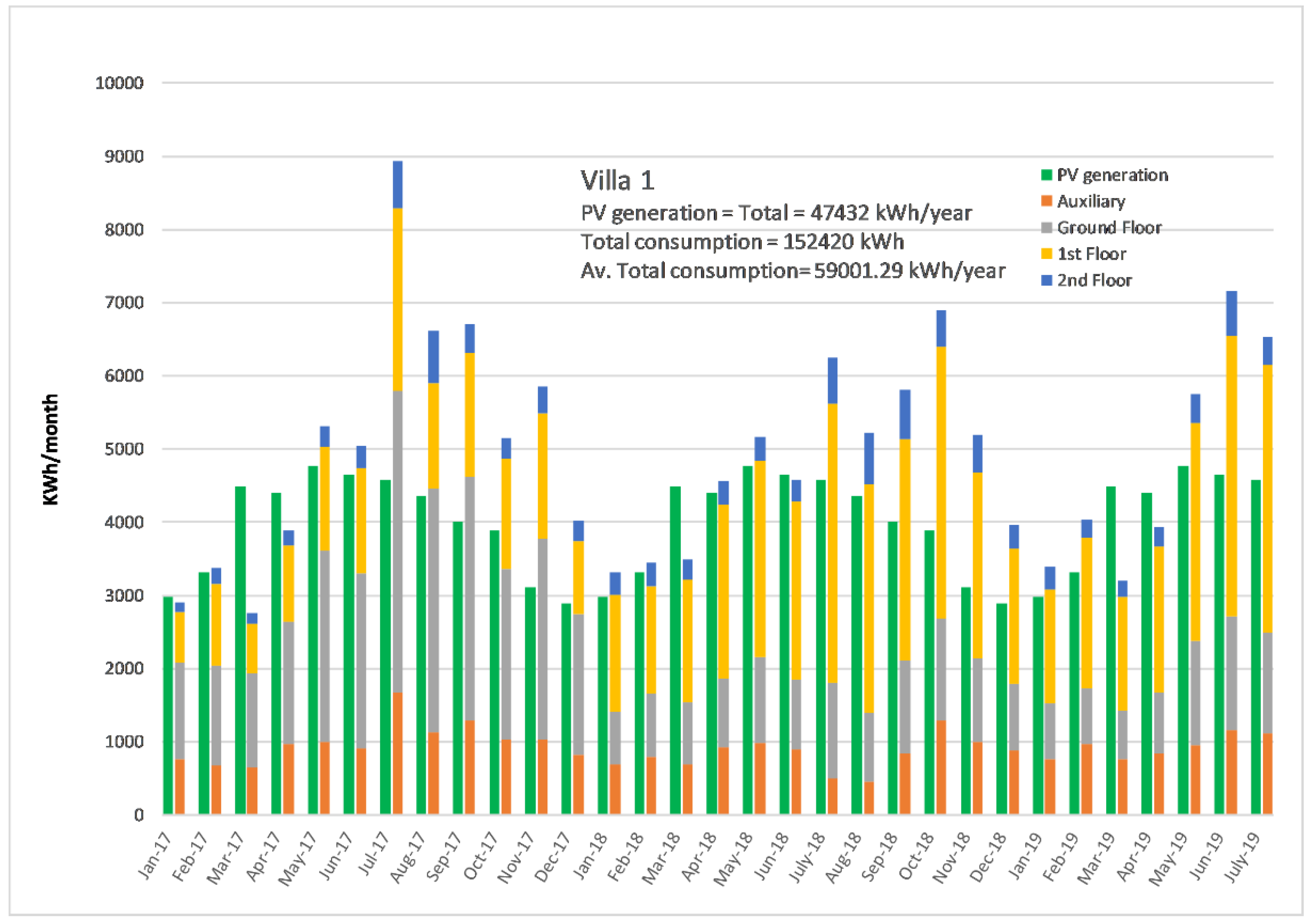
Task: Click the Mar-17 green PV generation bar
Action: tap(240, 650)
